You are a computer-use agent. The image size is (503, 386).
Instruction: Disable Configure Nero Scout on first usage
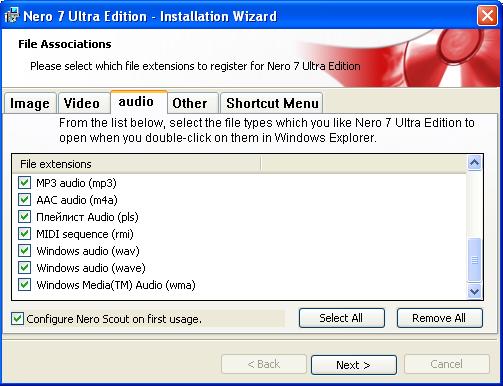point(17,319)
